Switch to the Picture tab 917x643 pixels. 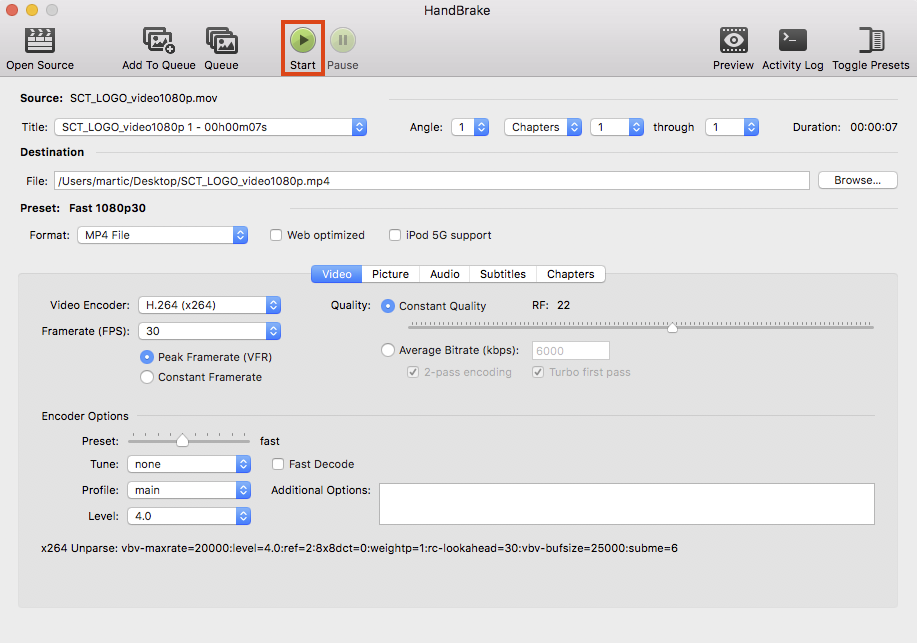(391, 274)
